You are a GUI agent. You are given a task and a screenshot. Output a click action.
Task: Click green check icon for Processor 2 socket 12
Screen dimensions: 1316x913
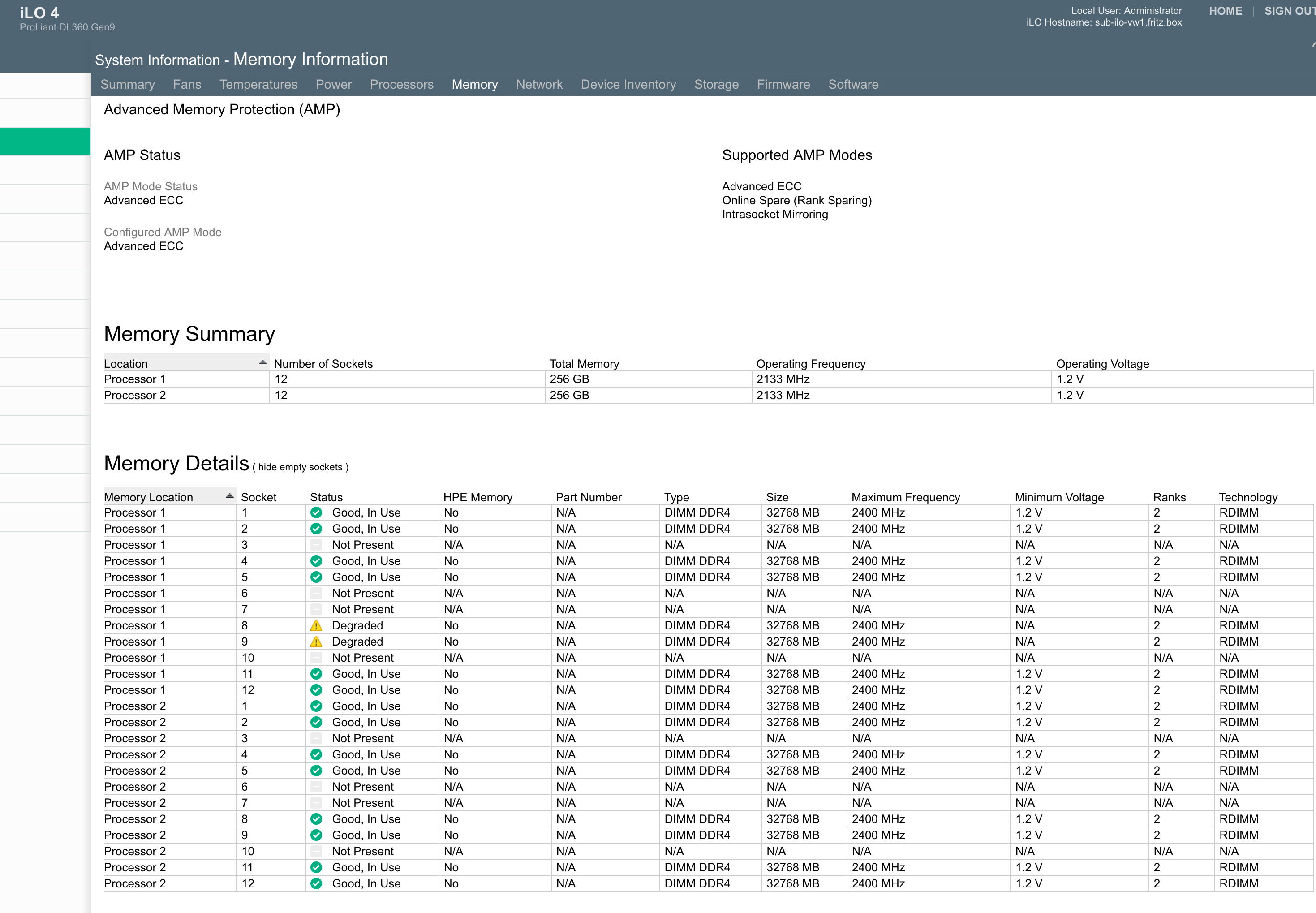pyautogui.click(x=316, y=883)
